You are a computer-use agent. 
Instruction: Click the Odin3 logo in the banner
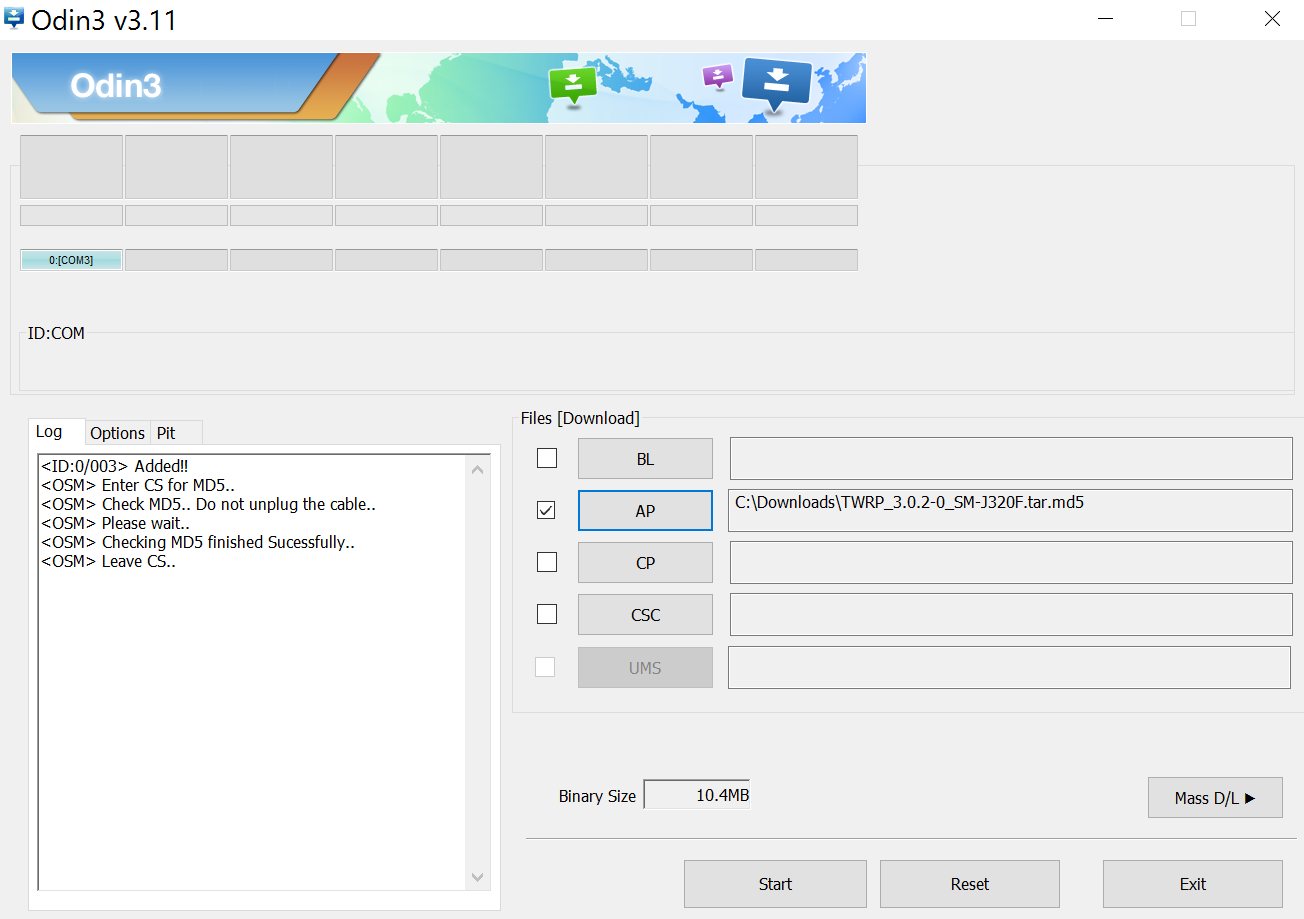116,86
